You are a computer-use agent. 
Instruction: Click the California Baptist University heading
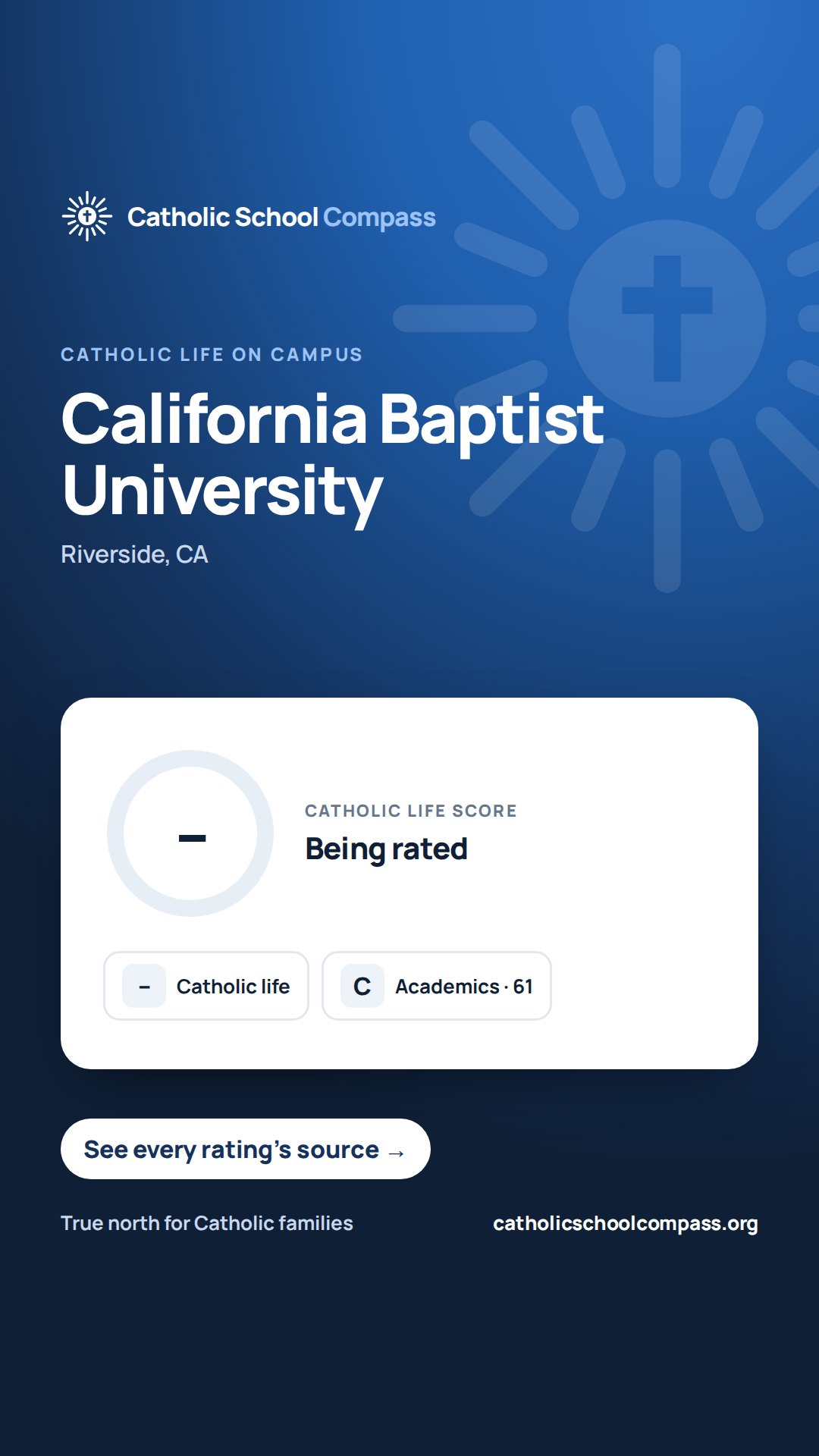point(332,455)
